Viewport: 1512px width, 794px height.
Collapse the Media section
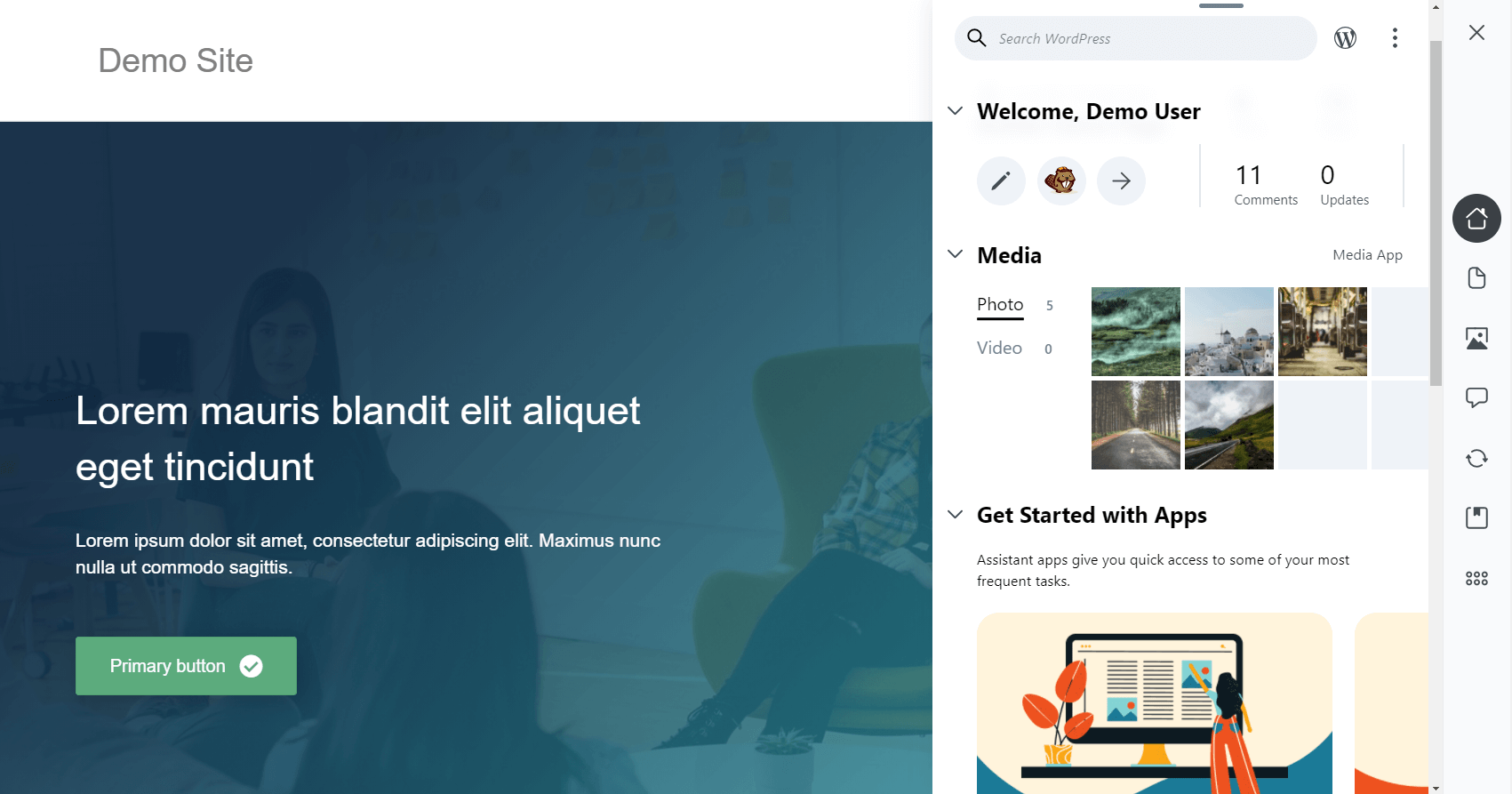click(956, 254)
